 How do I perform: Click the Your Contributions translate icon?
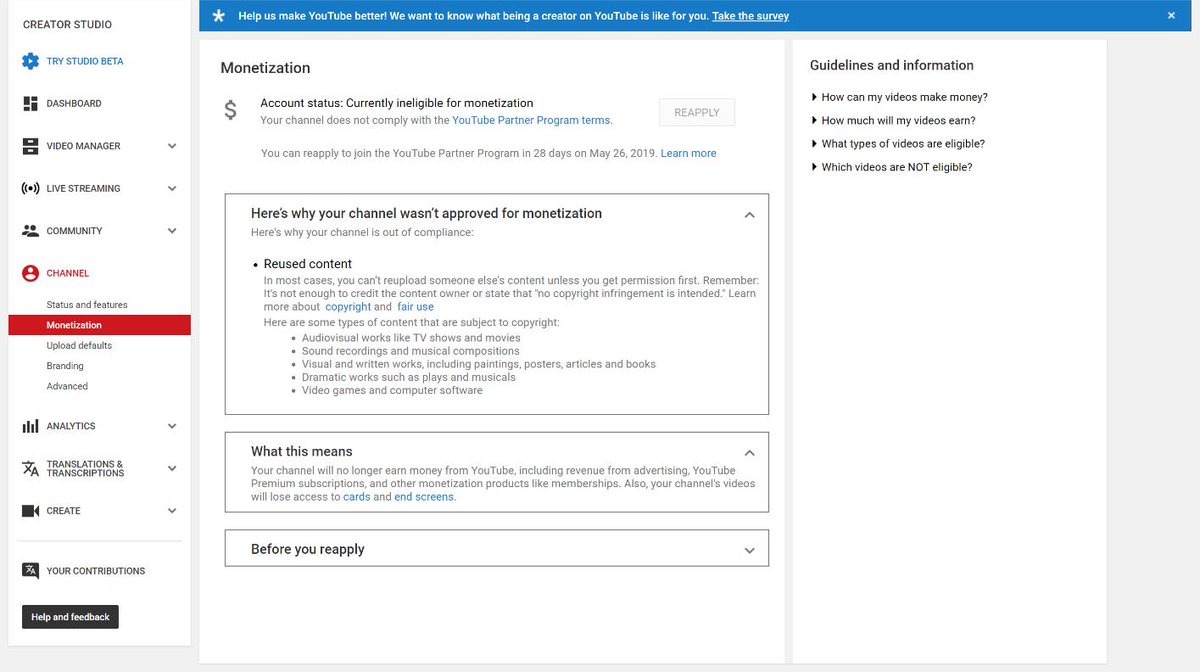coord(30,571)
